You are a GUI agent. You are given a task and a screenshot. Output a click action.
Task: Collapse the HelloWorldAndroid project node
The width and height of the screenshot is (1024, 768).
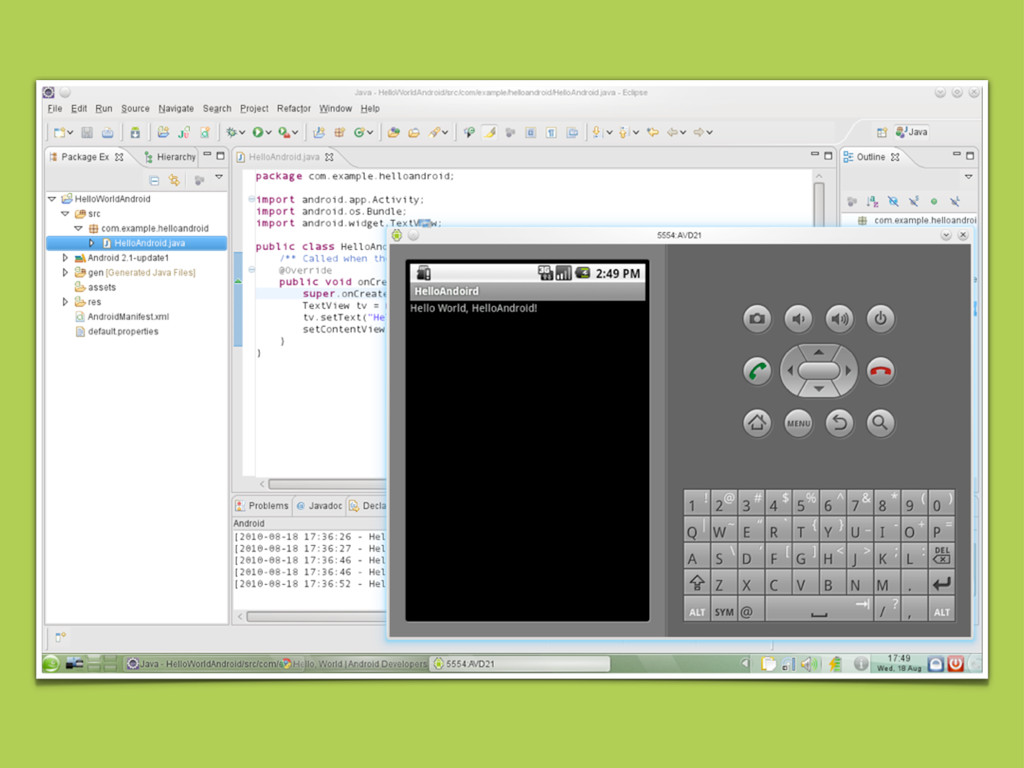pos(52,199)
